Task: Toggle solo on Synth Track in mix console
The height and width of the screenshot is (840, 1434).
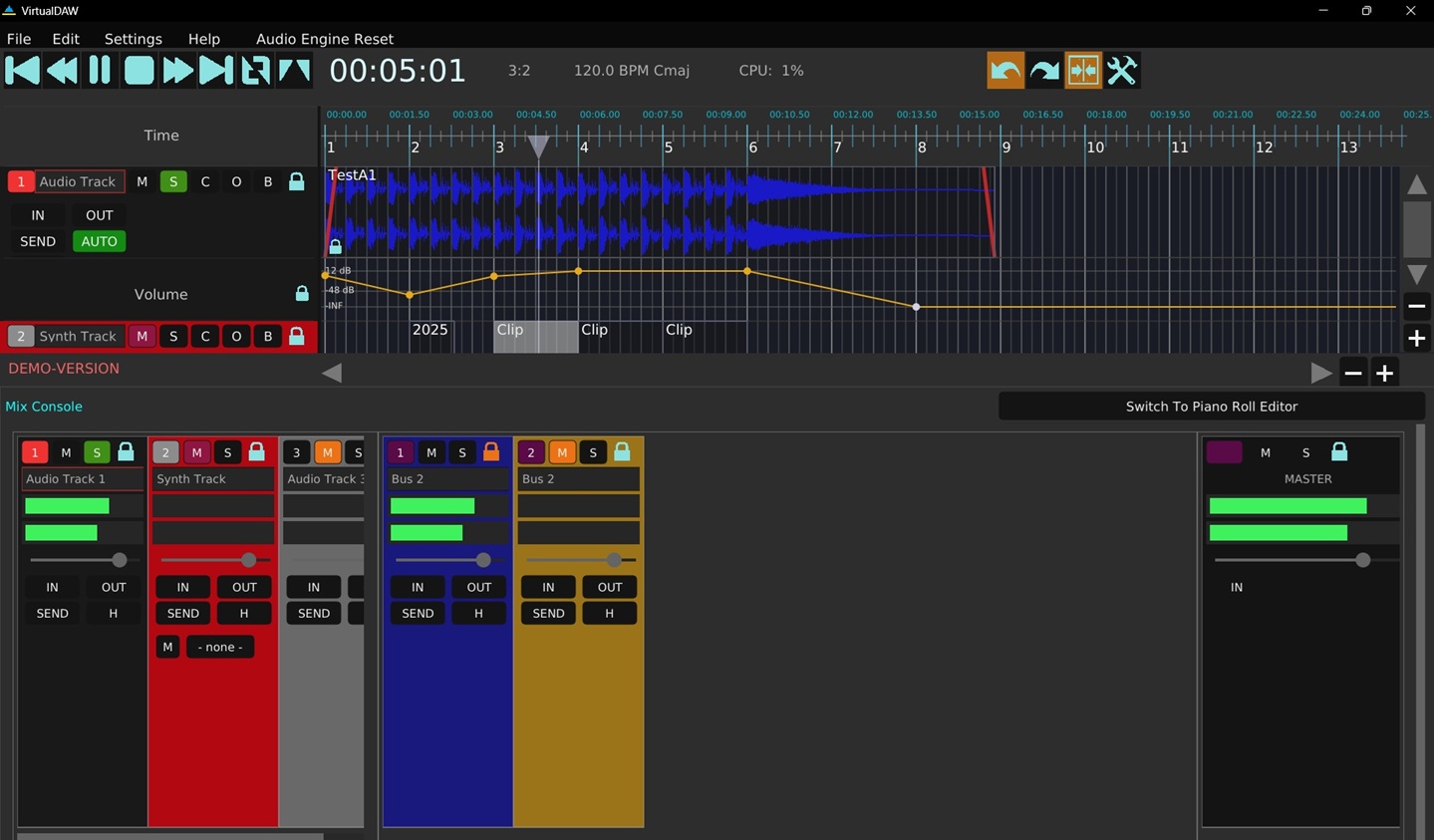Action: pyautogui.click(x=227, y=452)
